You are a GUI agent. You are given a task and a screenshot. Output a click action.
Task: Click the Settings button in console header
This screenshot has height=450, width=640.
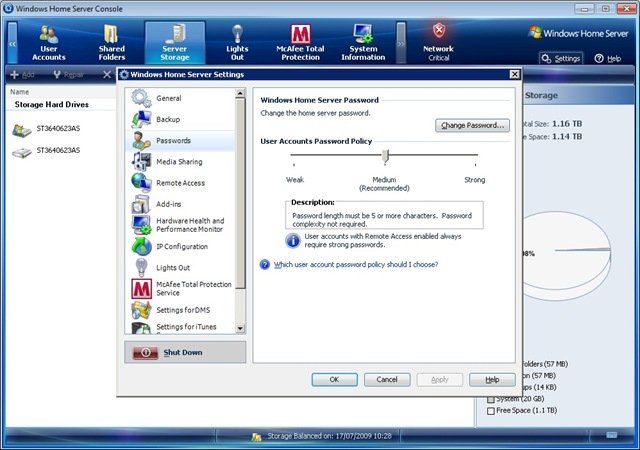(561, 58)
